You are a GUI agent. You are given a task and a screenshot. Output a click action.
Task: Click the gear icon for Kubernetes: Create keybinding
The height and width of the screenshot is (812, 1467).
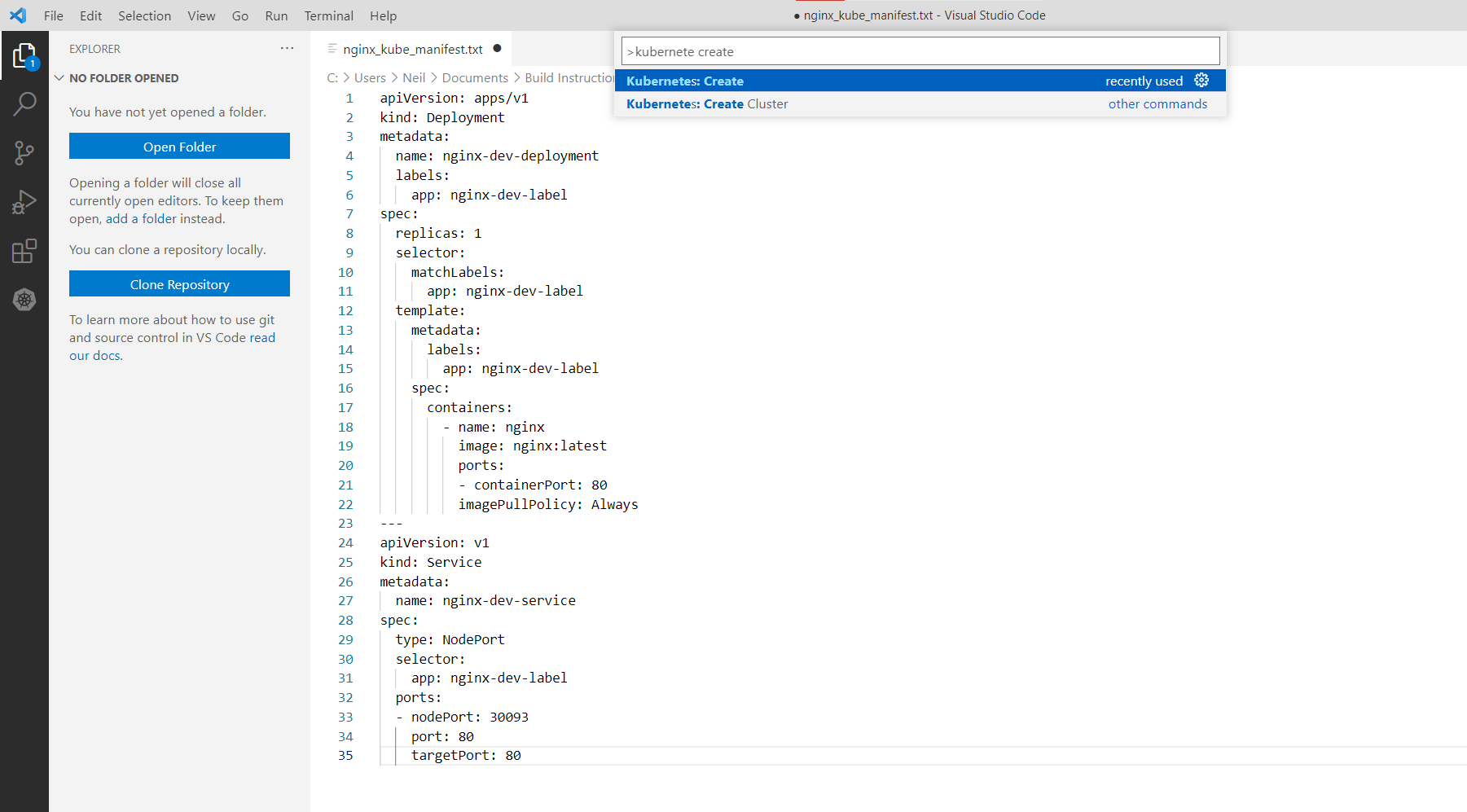click(1201, 80)
